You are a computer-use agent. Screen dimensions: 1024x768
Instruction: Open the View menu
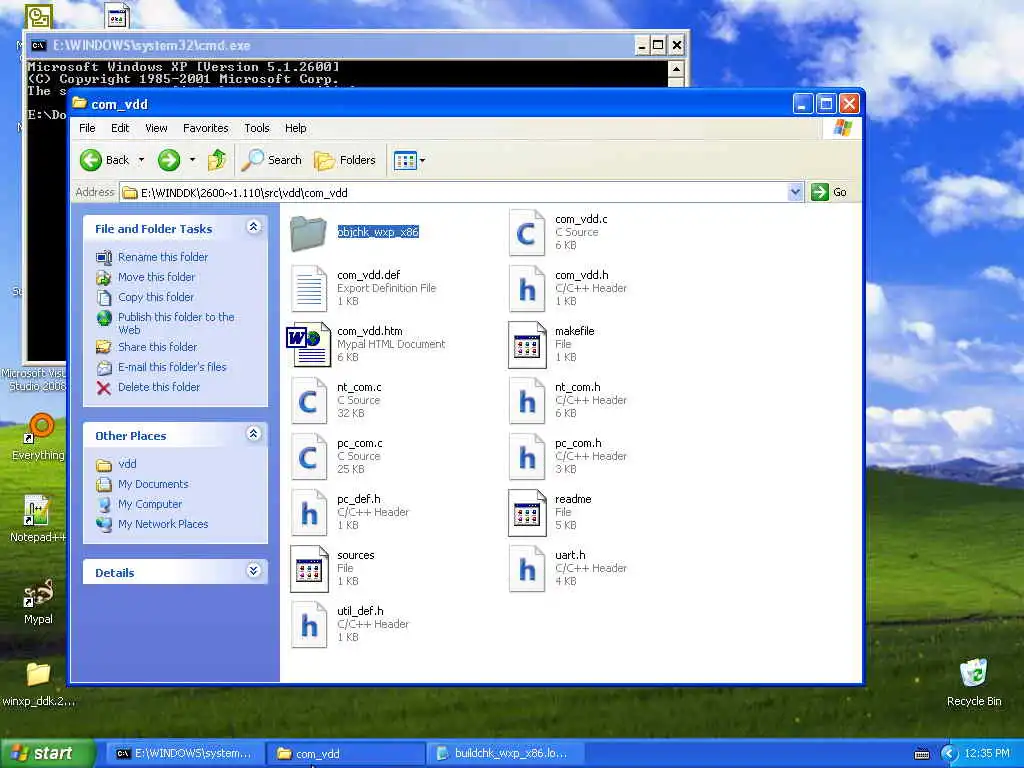156,128
